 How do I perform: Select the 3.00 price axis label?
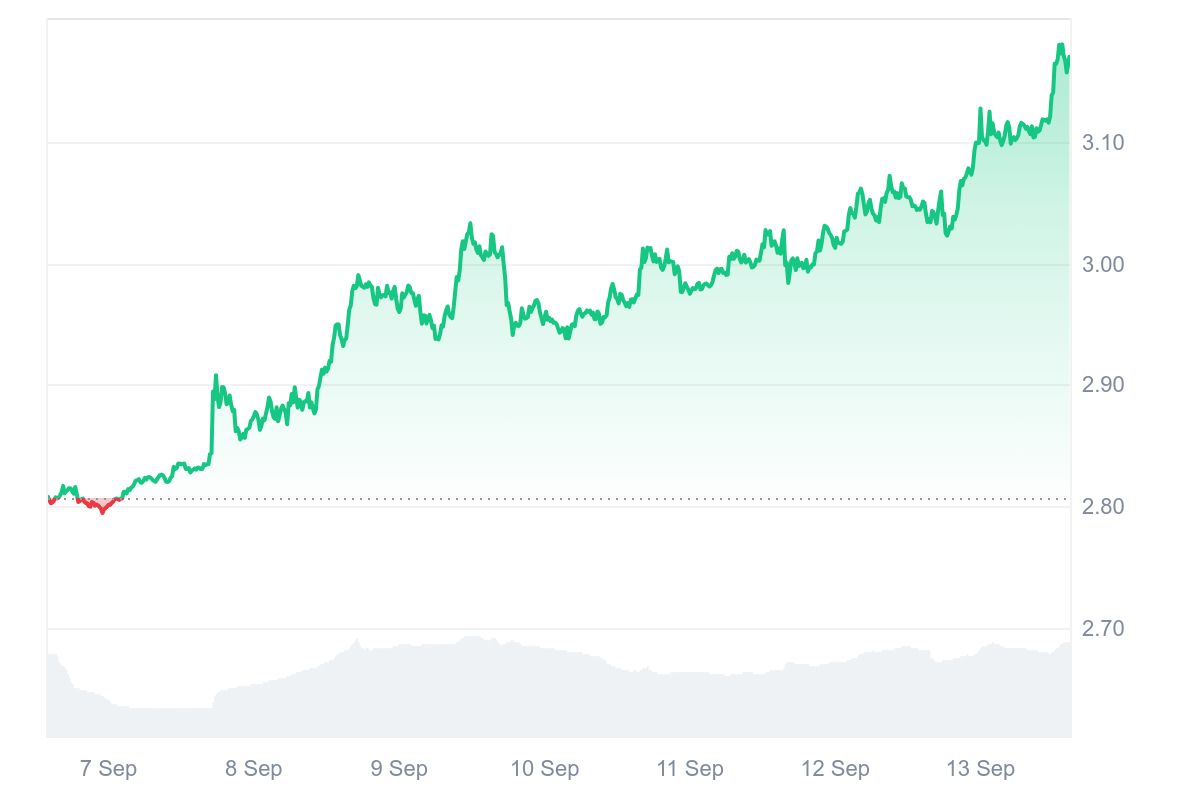(1103, 265)
